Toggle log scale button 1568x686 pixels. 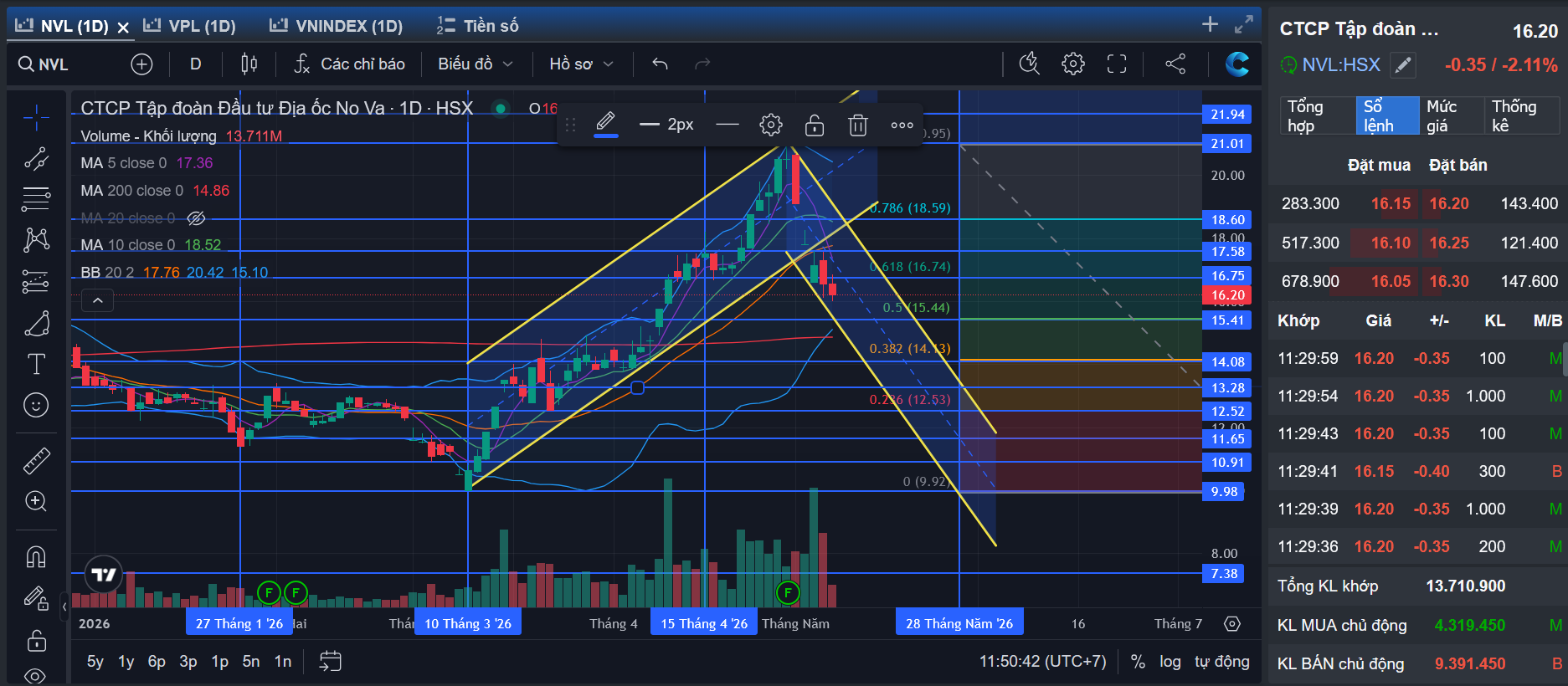click(x=1170, y=662)
